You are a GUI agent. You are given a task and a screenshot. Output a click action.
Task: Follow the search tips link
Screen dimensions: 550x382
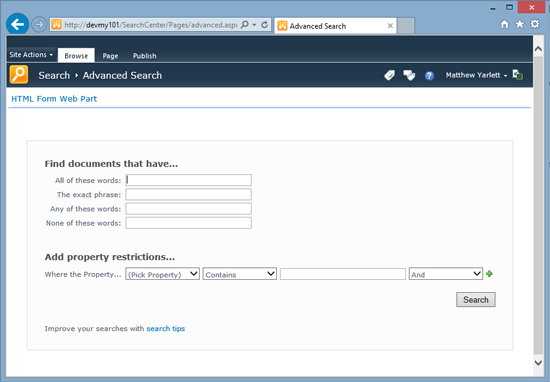coord(166,329)
